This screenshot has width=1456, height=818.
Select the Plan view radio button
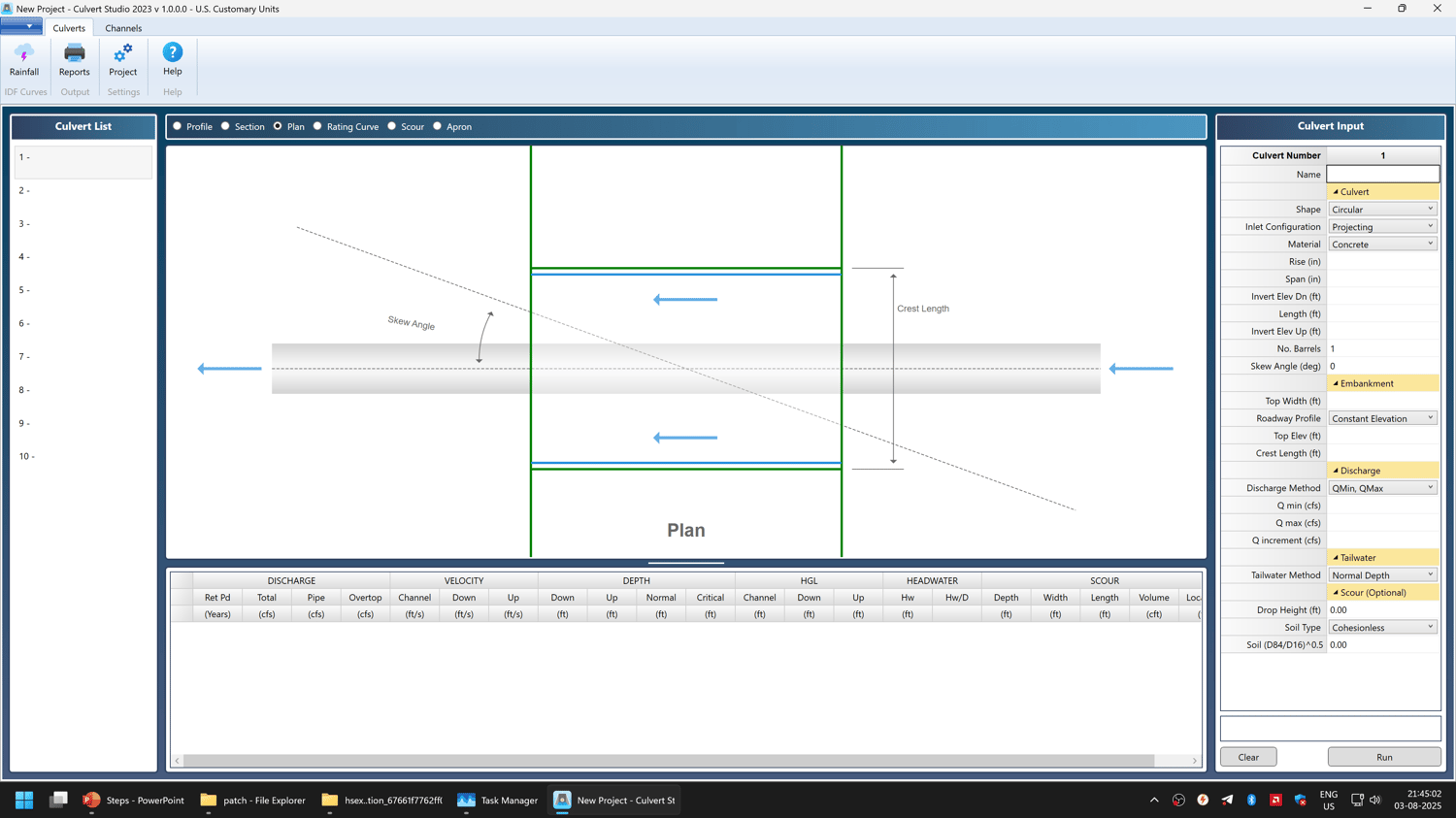(278, 126)
